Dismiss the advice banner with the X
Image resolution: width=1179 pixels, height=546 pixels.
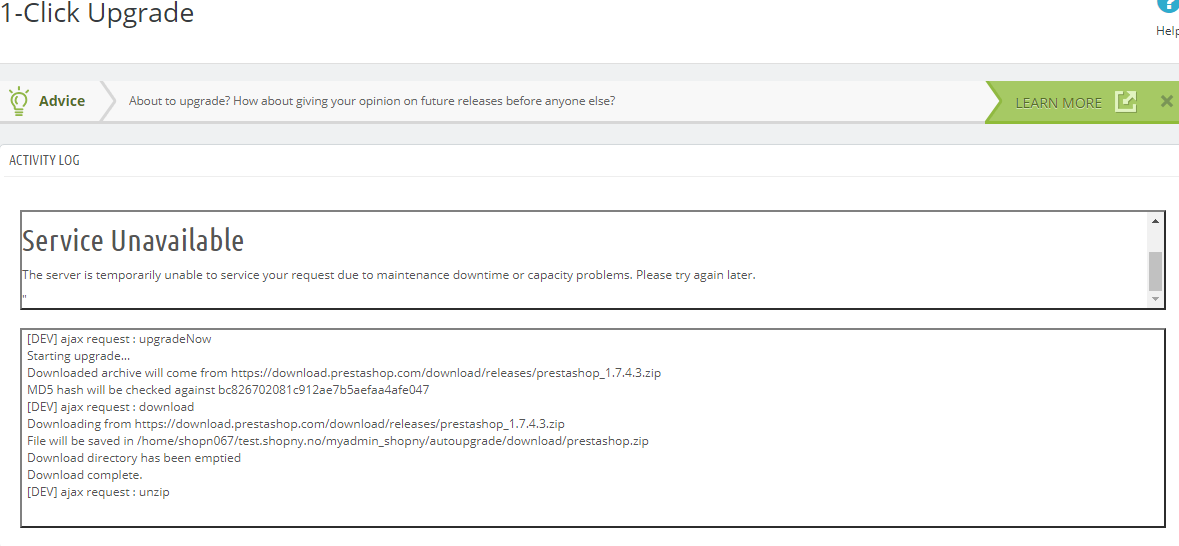click(x=1166, y=101)
